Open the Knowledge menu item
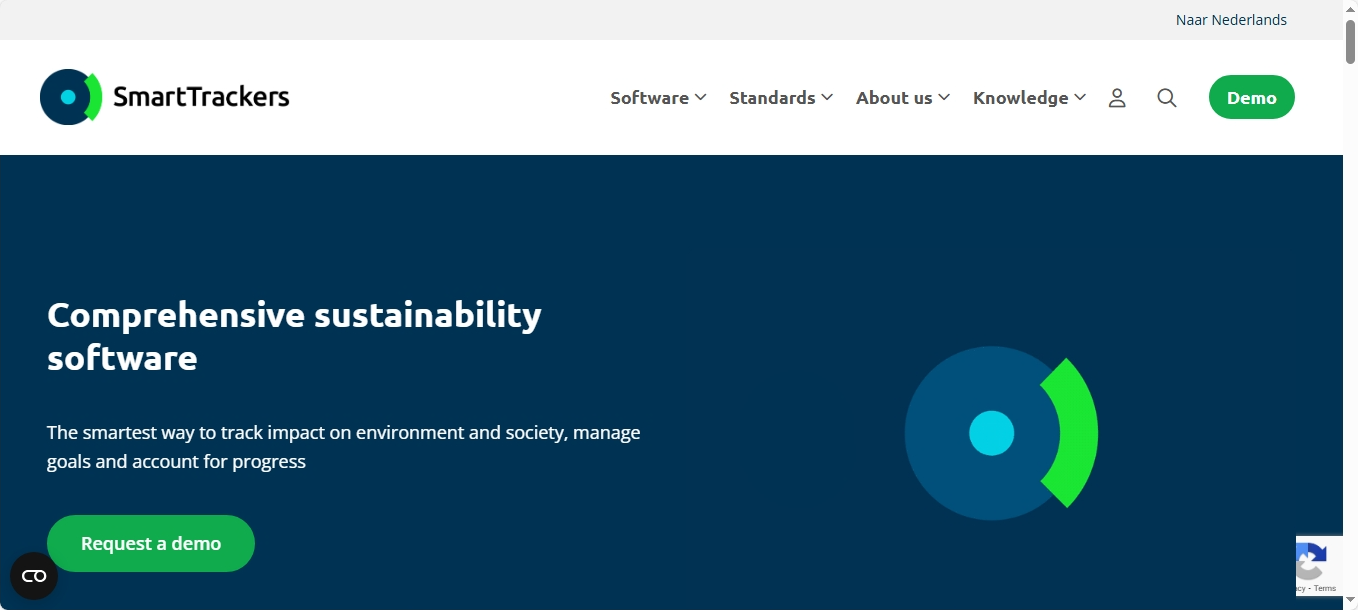The image size is (1358, 610). pos(1021,97)
